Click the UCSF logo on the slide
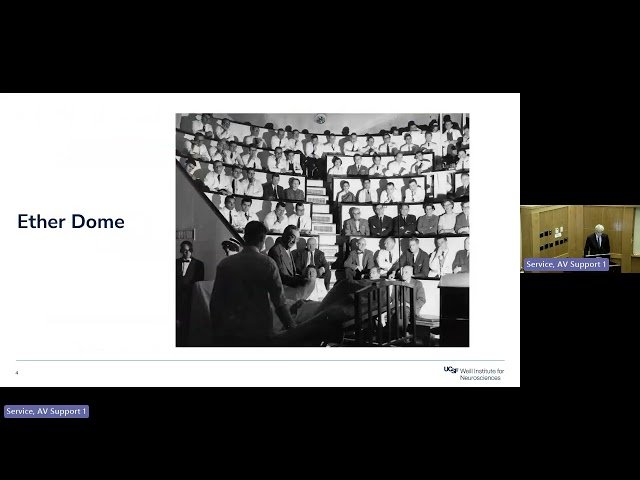The width and height of the screenshot is (640, 480). 450,371
